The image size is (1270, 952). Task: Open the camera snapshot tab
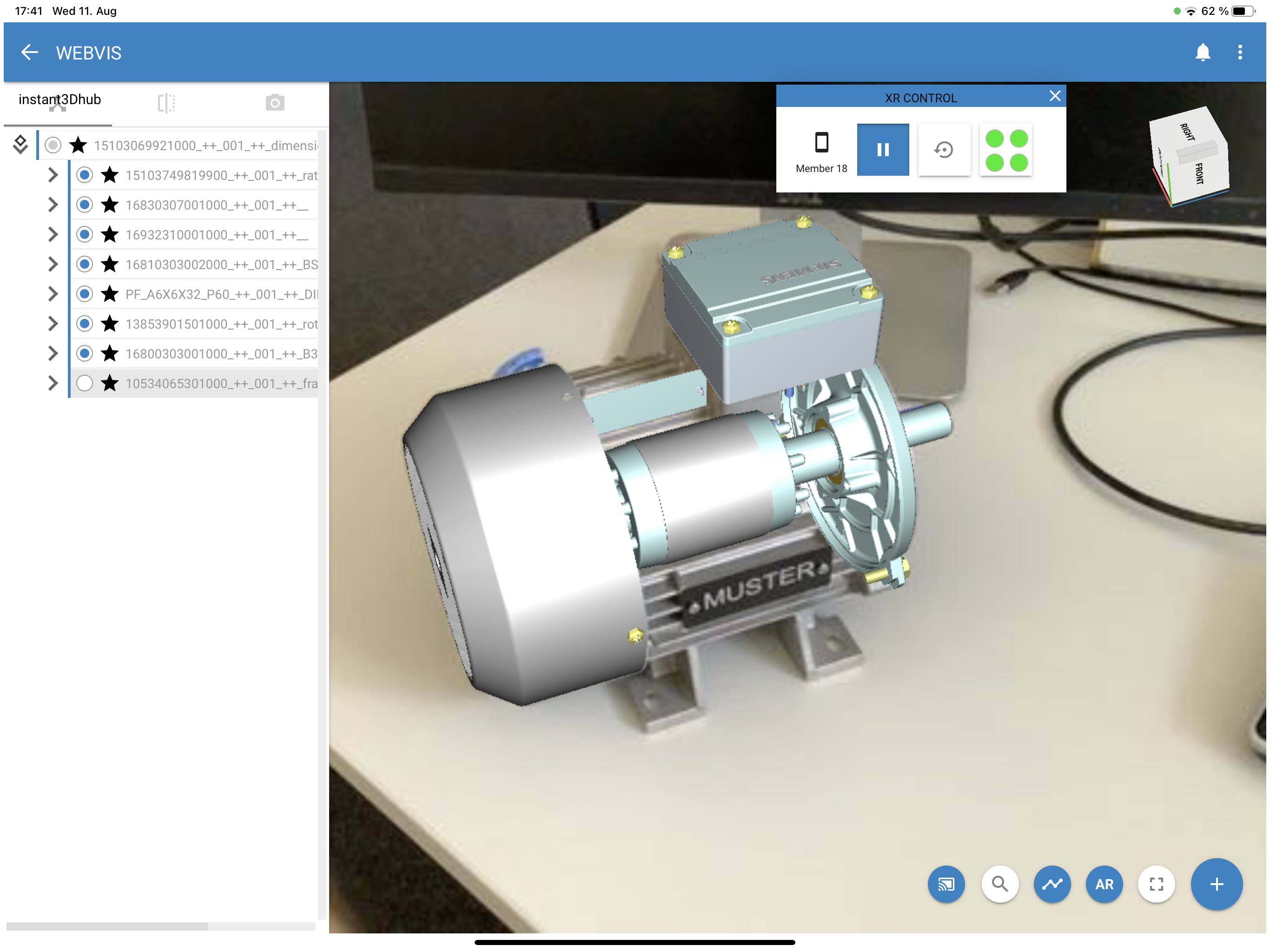tap(275, 103)
